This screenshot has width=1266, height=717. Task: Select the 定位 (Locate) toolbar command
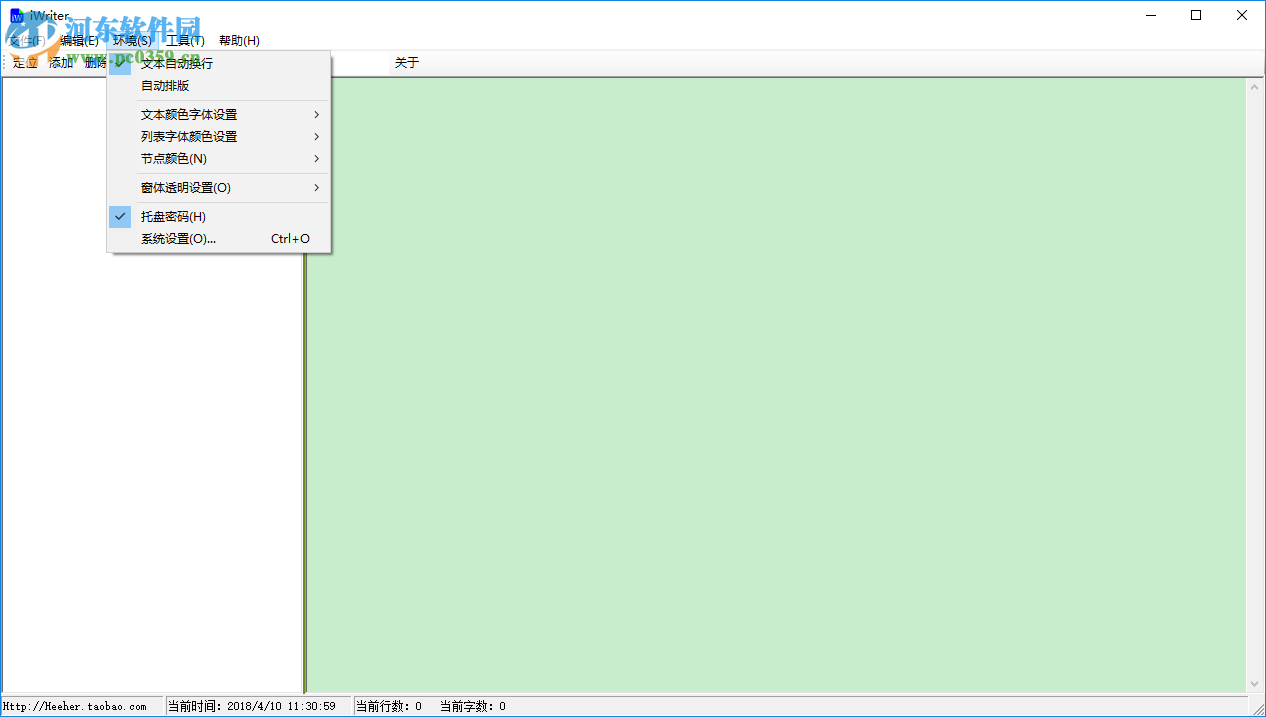24,62
